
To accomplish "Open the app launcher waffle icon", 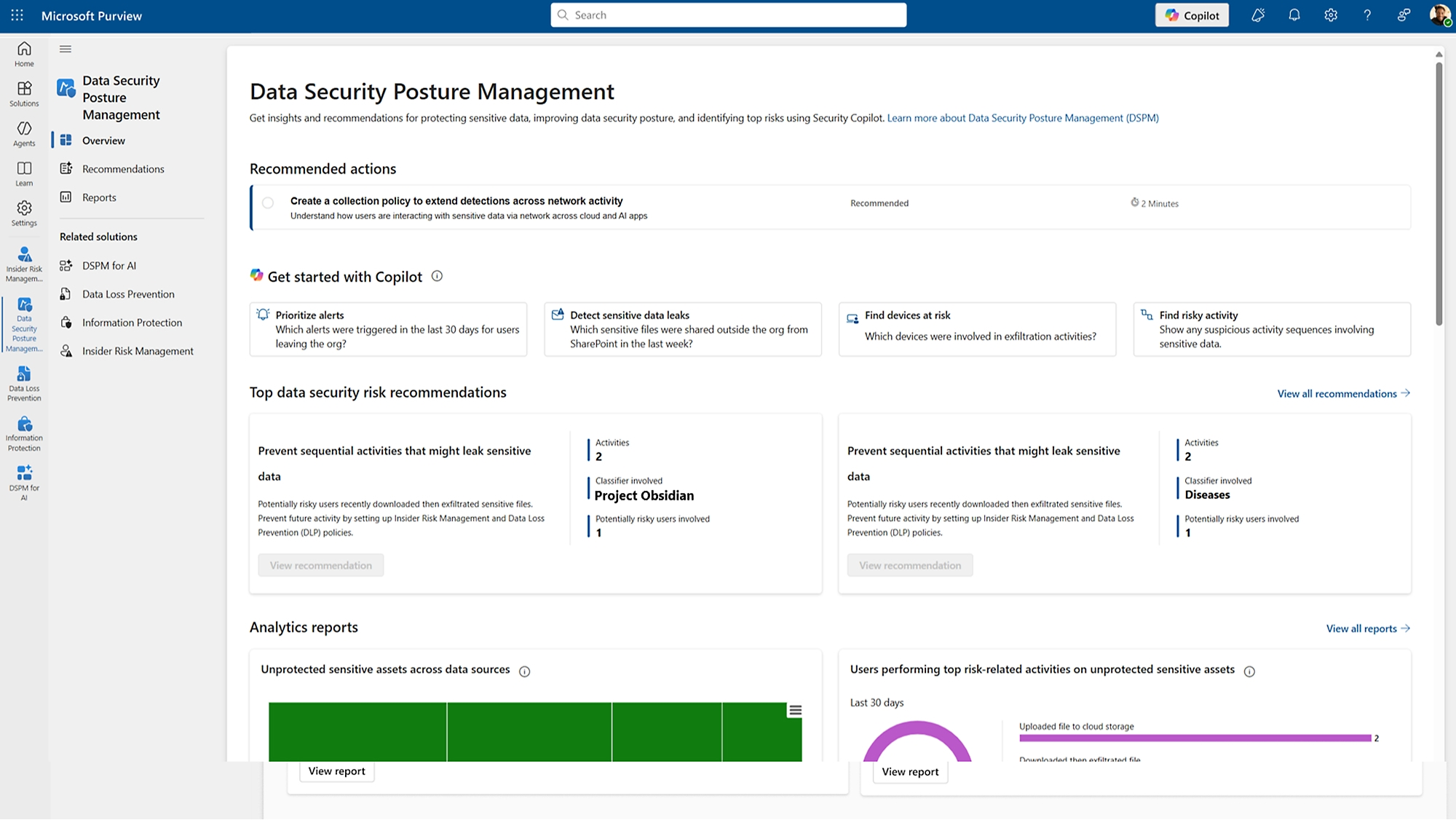I will coord(17,15).
